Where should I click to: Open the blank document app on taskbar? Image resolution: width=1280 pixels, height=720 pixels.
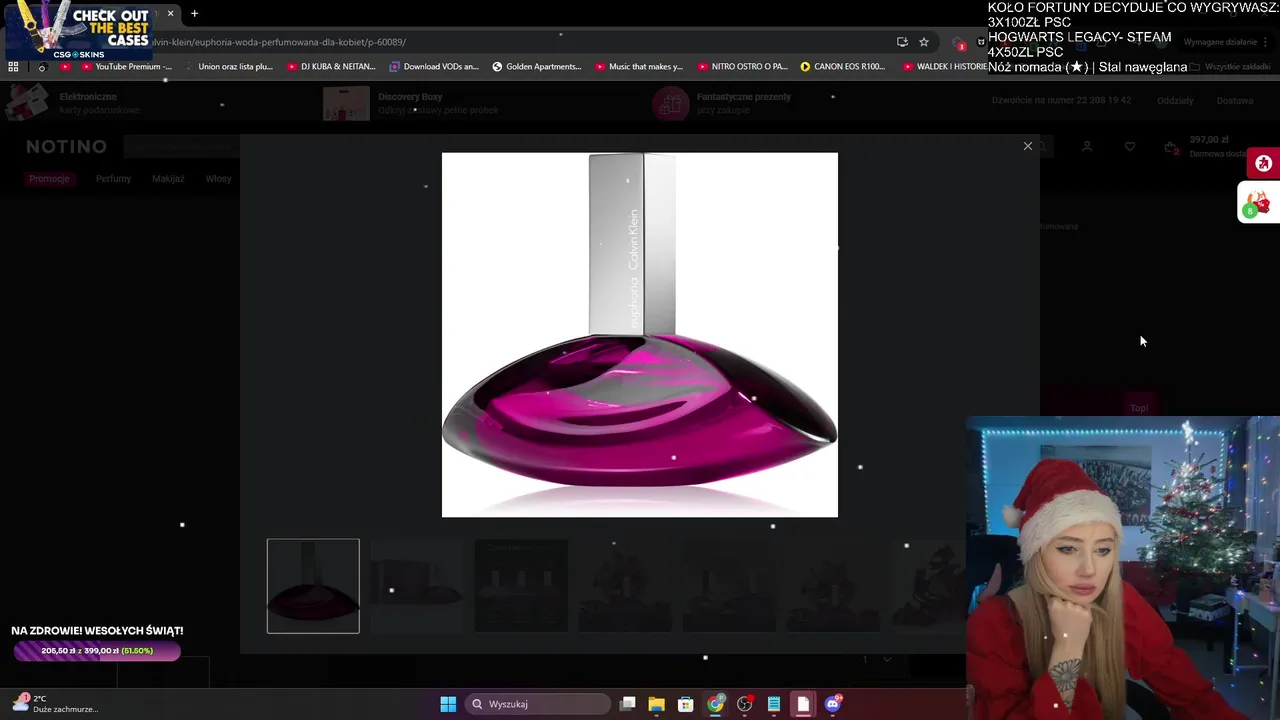pyautogui.click(x=803, y=704)
